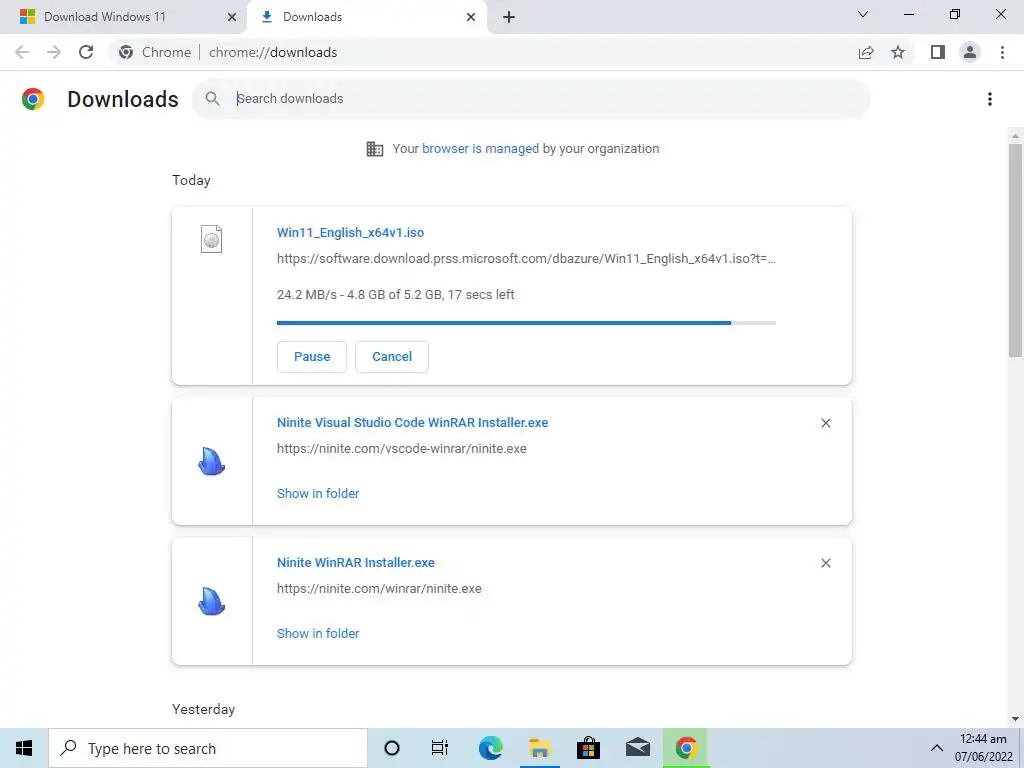The width and height of the screenshot is (1024, 768).
Task: Click the Chrome logo beside Downloads title
Action: click(x=33, y=99)
